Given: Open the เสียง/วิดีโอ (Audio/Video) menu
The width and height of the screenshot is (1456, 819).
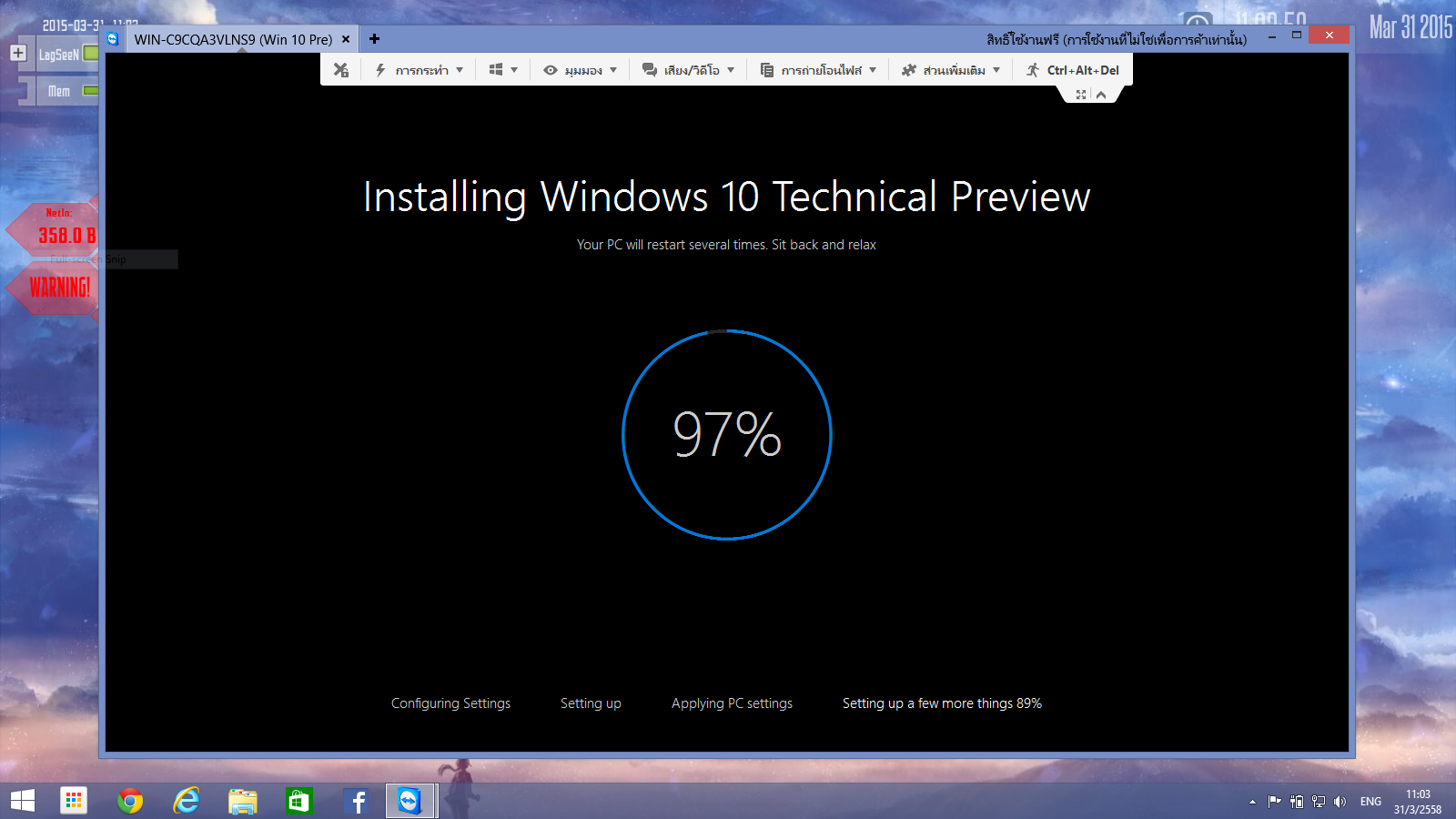Looking at the screenshot, I should (x=688, y=70).
